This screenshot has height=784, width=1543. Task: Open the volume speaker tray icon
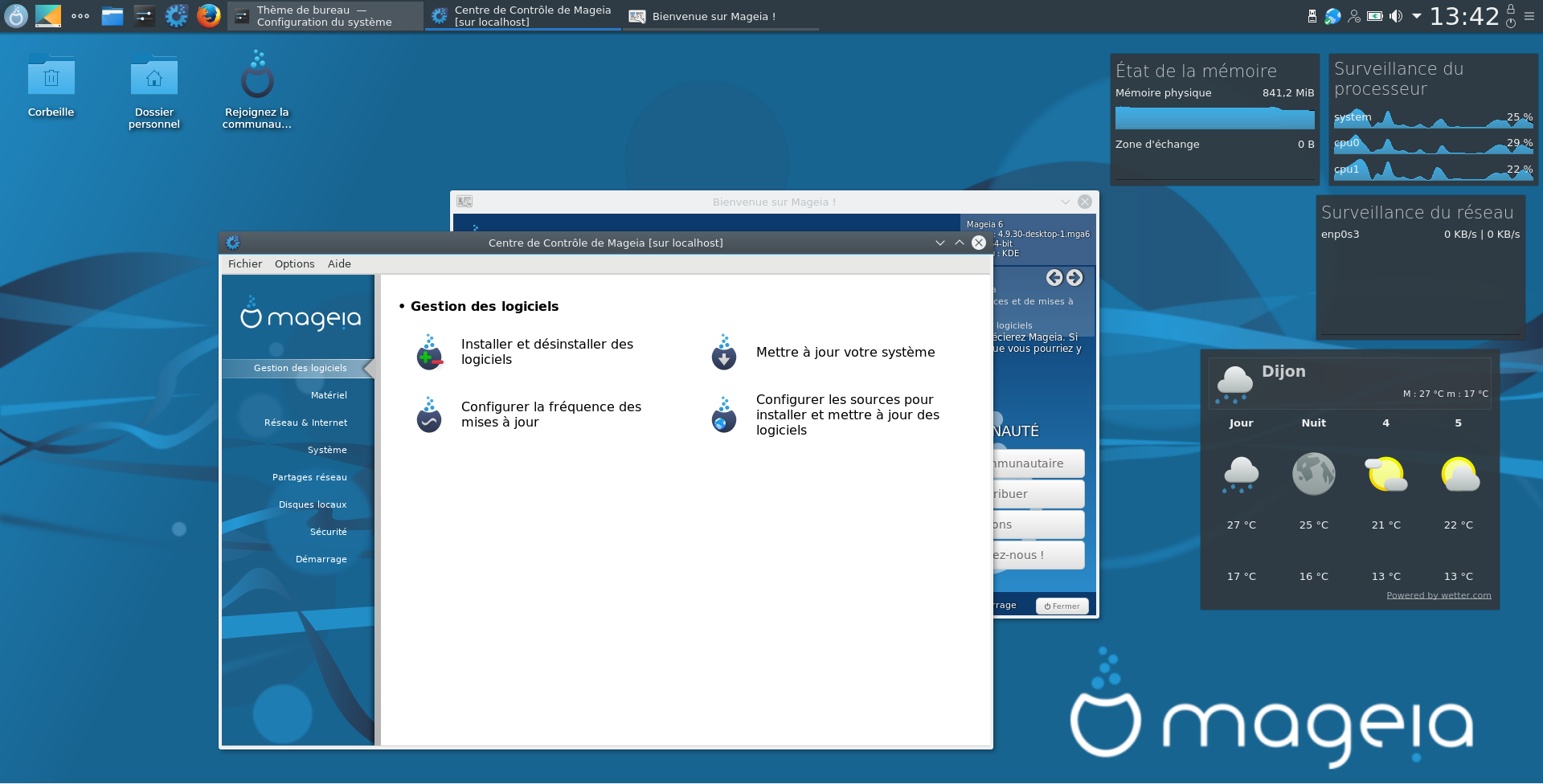[x=1396, y=16]
